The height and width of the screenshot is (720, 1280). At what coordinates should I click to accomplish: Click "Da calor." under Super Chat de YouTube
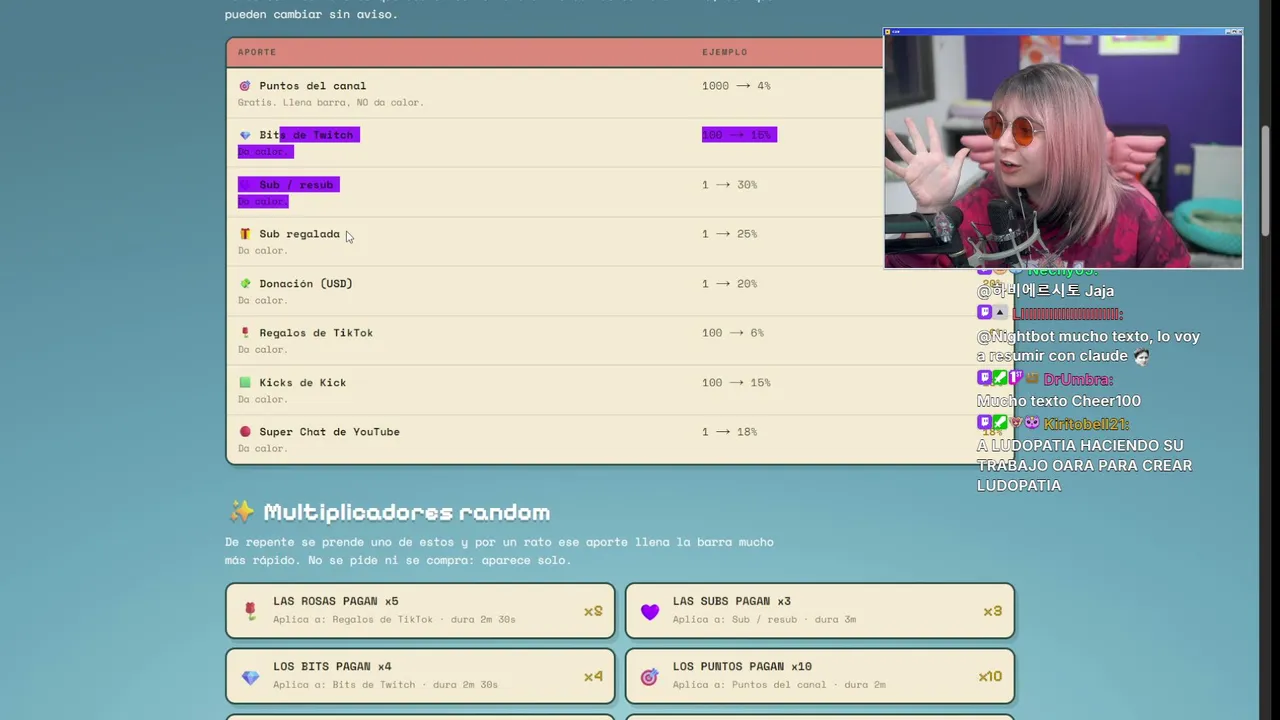pos(263,449)
